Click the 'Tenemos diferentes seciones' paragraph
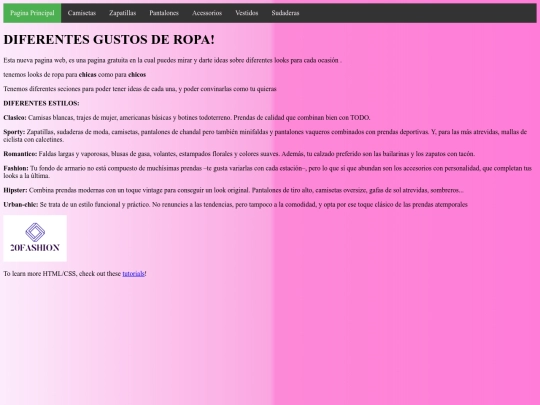 click(x=140, y=89)
